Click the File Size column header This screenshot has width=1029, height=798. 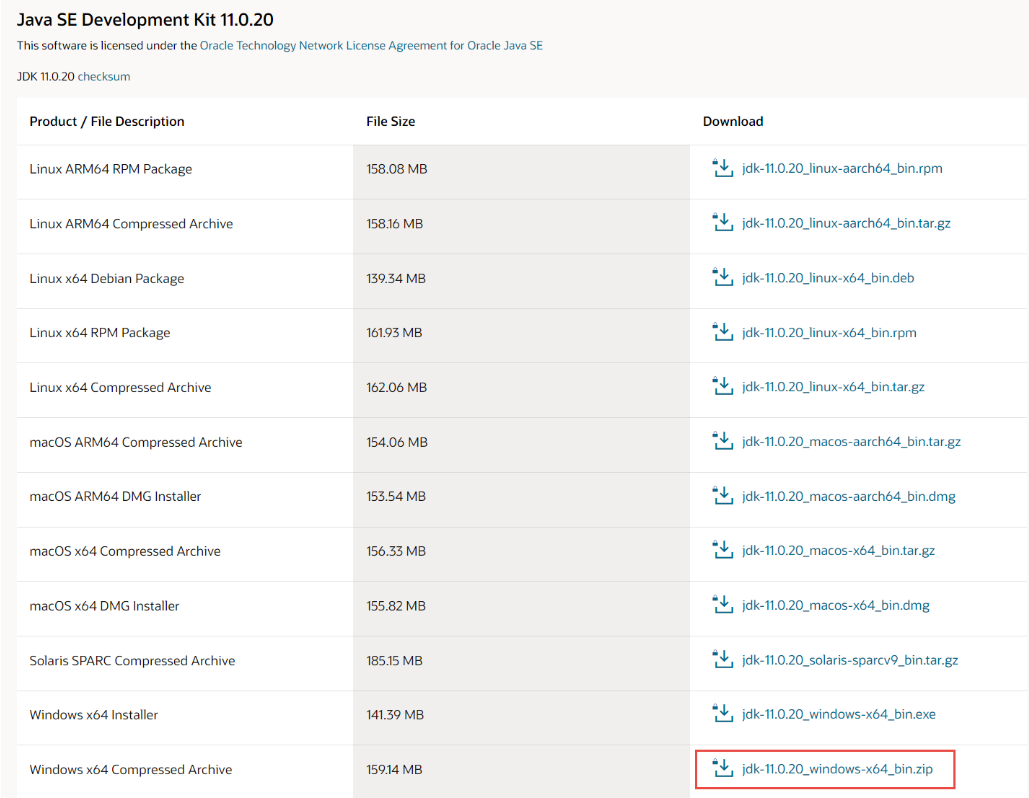[x=390, y=121]
